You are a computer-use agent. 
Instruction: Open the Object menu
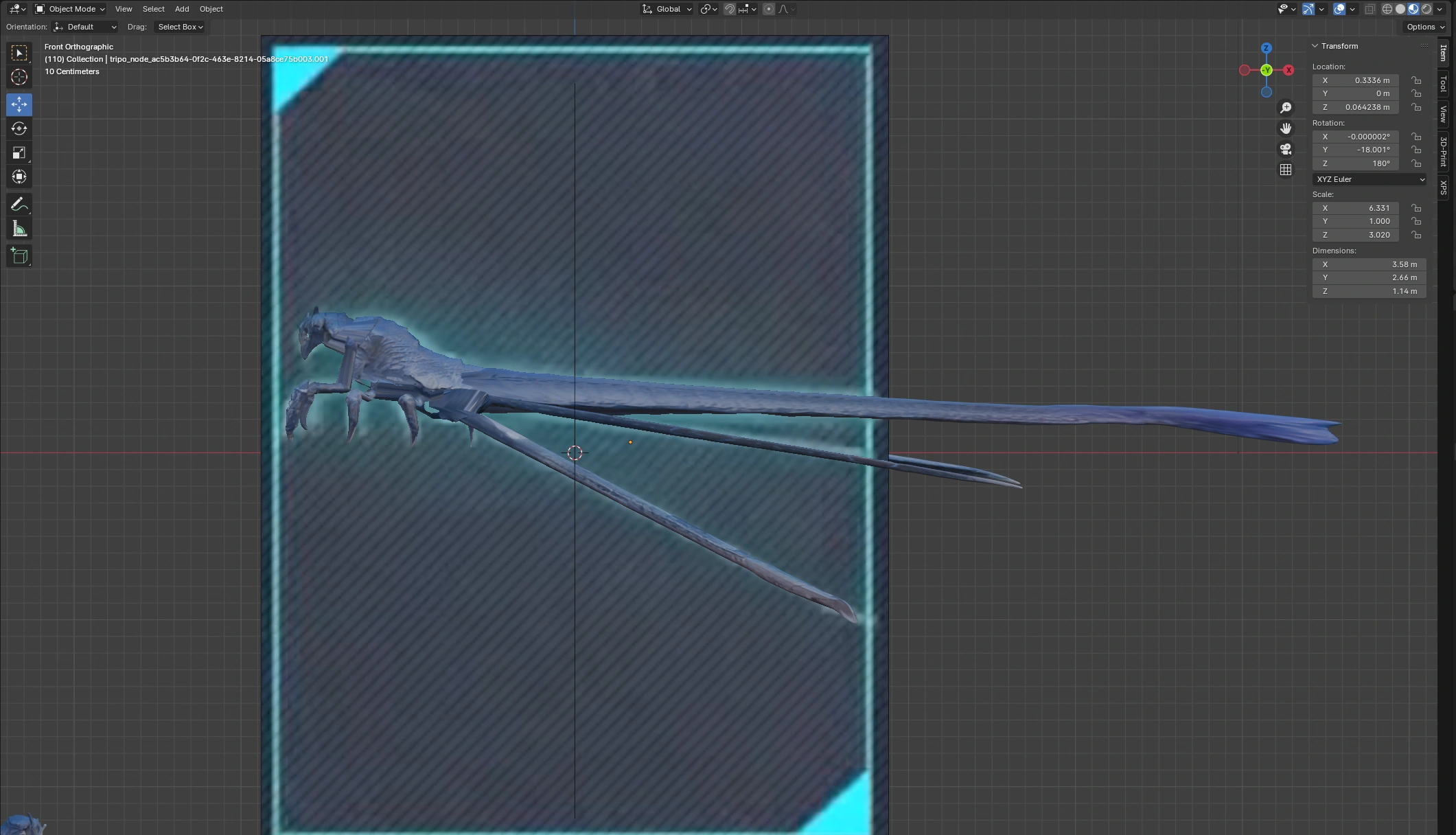point(211,9)
